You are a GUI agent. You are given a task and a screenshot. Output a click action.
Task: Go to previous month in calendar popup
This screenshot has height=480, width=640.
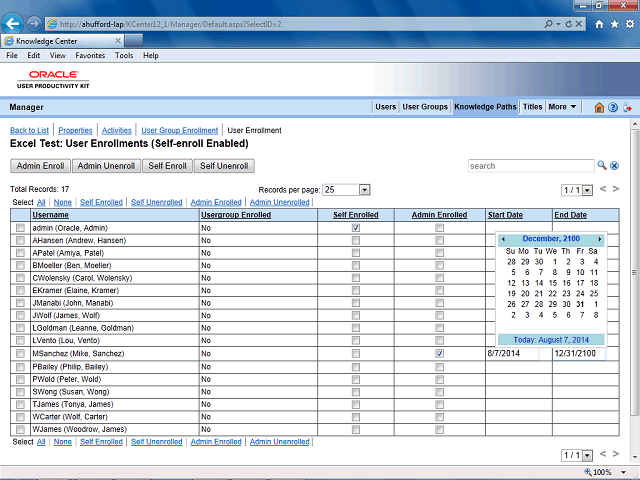pyautogui.click(x=503, y=239)
